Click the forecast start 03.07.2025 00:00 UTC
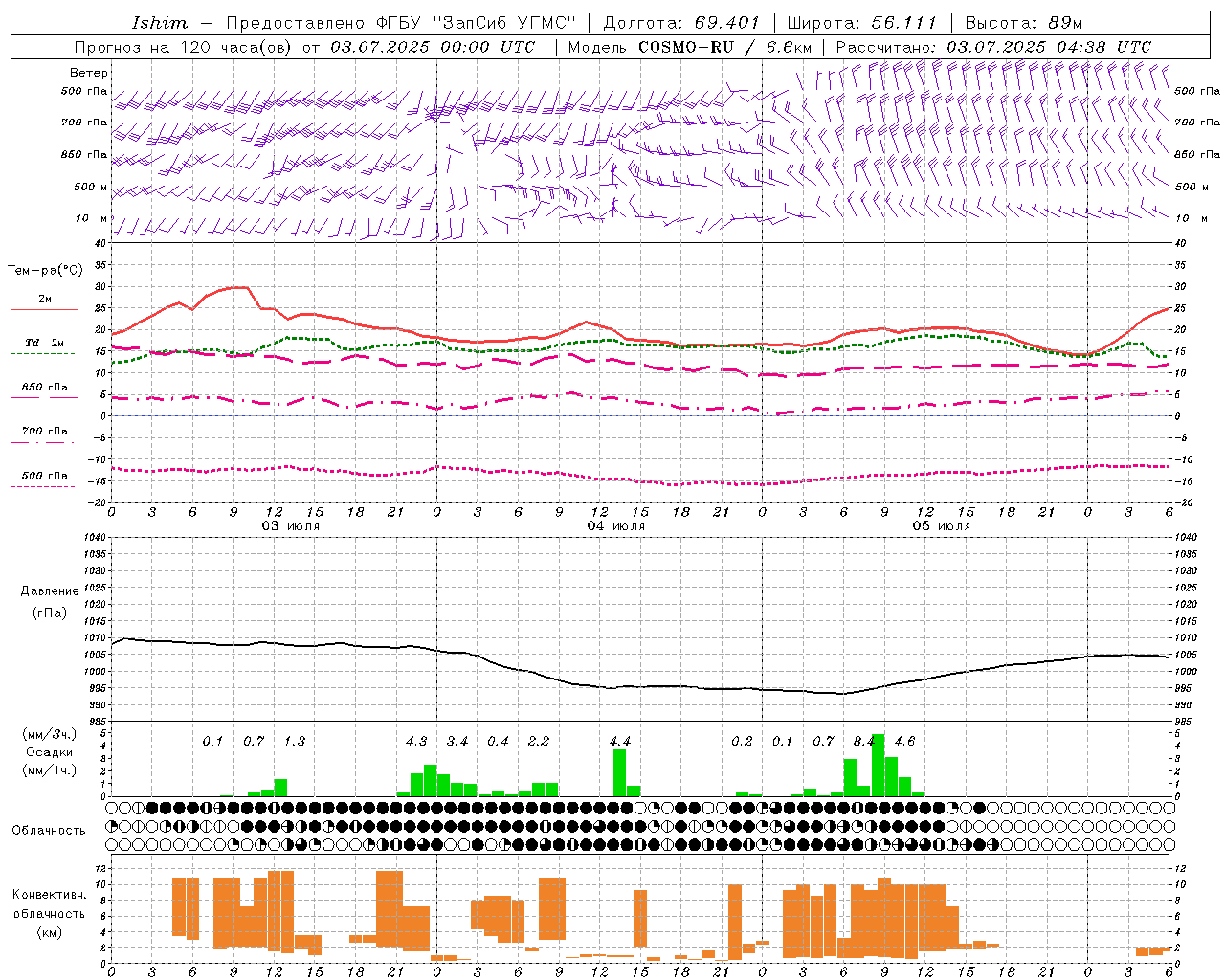 (x=433, y=47)
